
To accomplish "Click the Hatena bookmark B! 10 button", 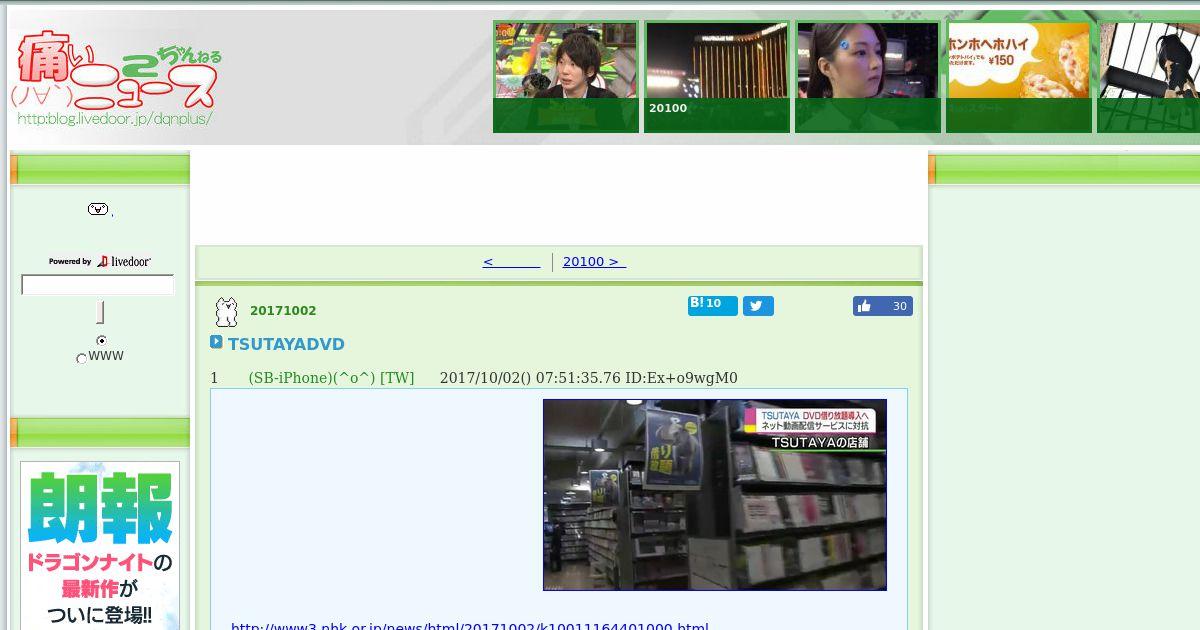I will click(712, 305).
